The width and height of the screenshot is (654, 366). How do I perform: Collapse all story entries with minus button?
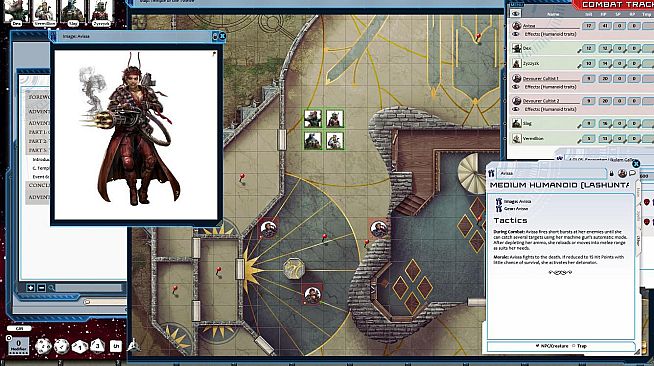coord(41,288)
